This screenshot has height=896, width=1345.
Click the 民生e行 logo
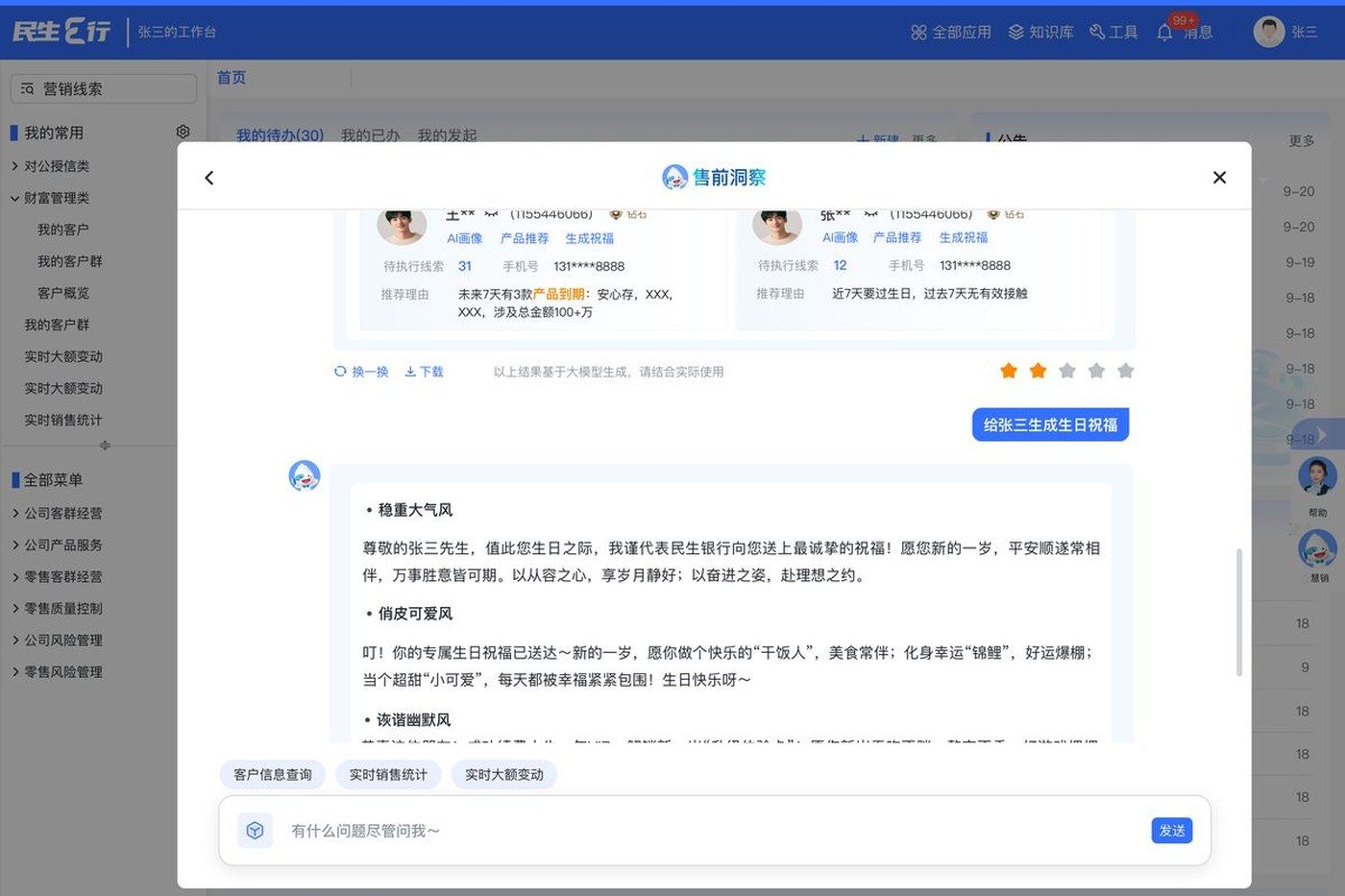61,32
